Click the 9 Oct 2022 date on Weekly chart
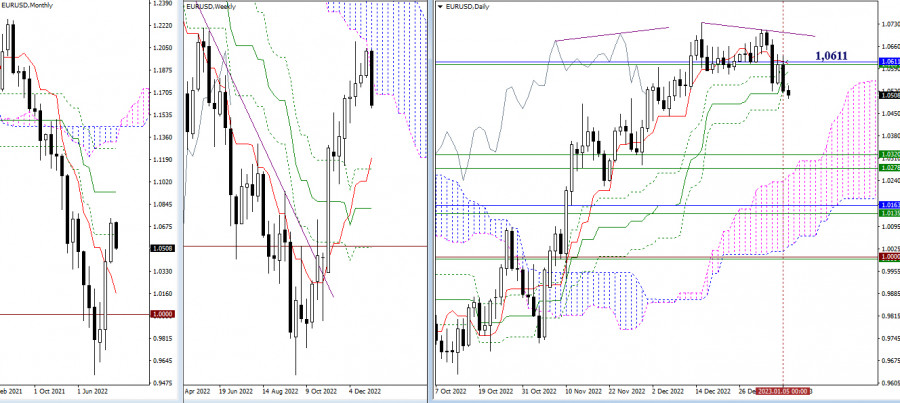Image resolution: width=900 pixels, height=403 pixels. 321,391
